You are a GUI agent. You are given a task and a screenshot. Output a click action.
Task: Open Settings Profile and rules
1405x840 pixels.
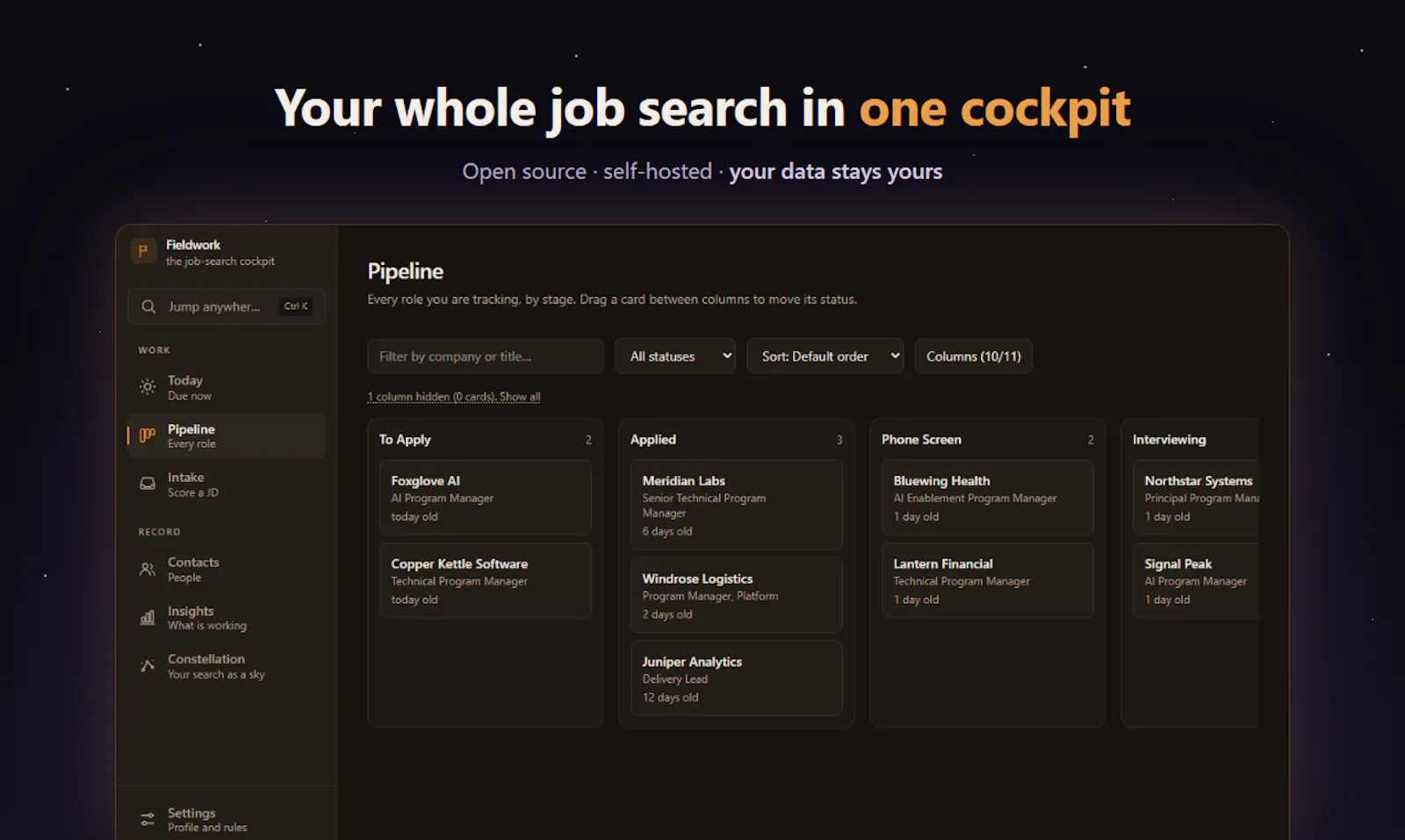pyautogui.click(x=227, y=819)
